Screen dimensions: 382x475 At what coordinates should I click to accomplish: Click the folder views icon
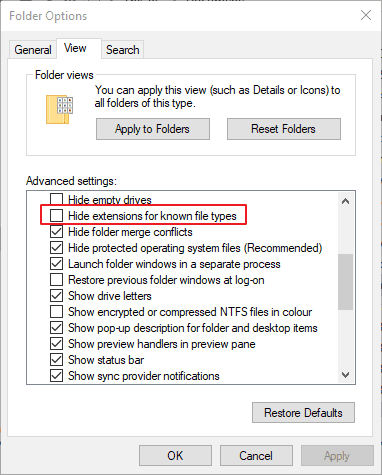point(60,110)
